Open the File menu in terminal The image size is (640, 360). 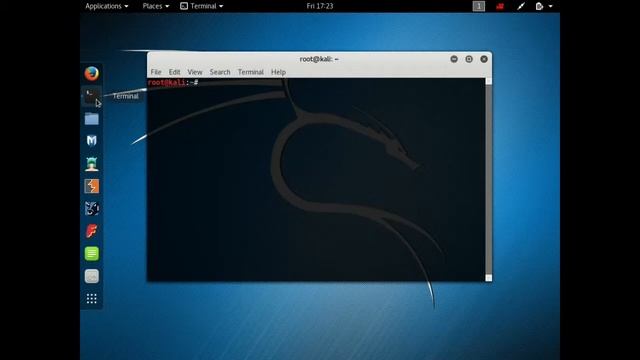coord(156,72)
